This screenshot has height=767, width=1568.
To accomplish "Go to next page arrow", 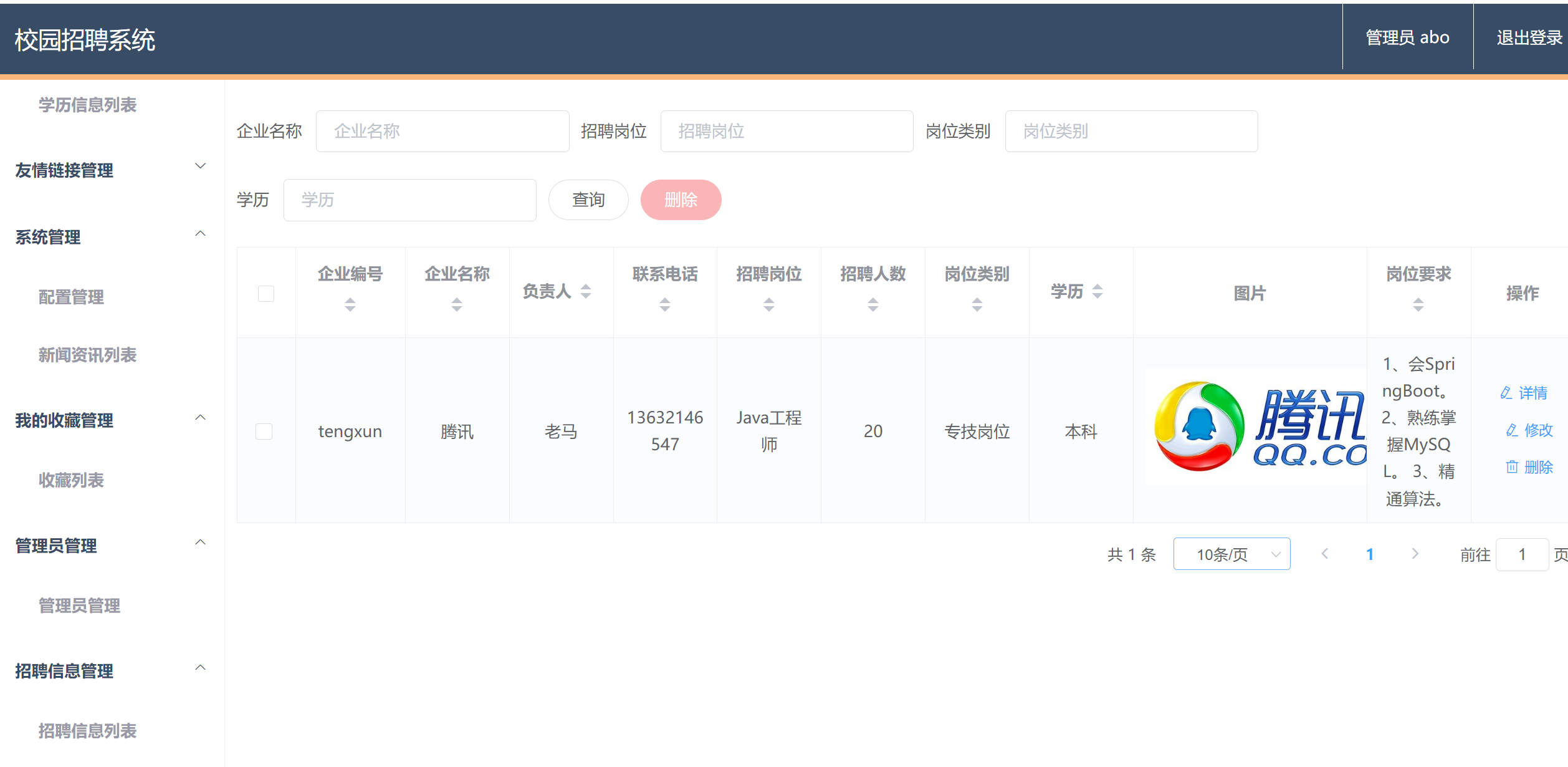I will 1415,554.
